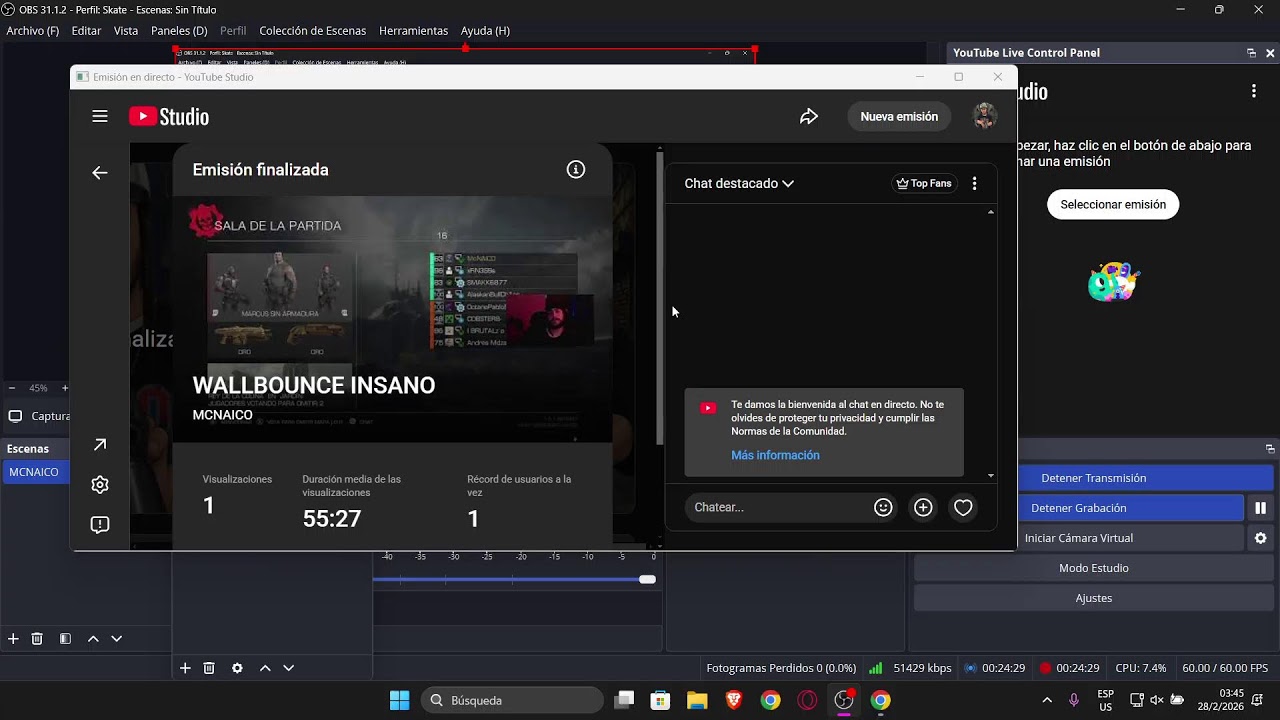Go back using the left arrow in Studio
The width and height of the screenshot is (1280, 720).
[x=100, y=173]
